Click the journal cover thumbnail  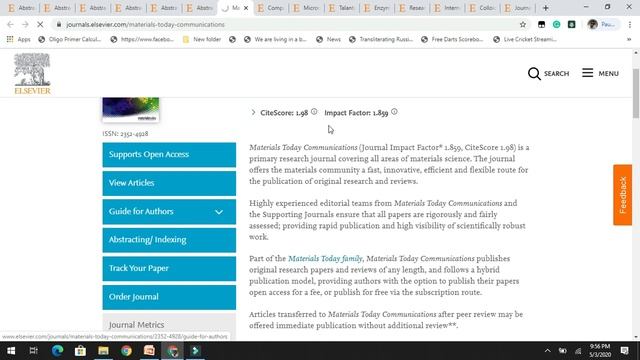click(131, 109)
